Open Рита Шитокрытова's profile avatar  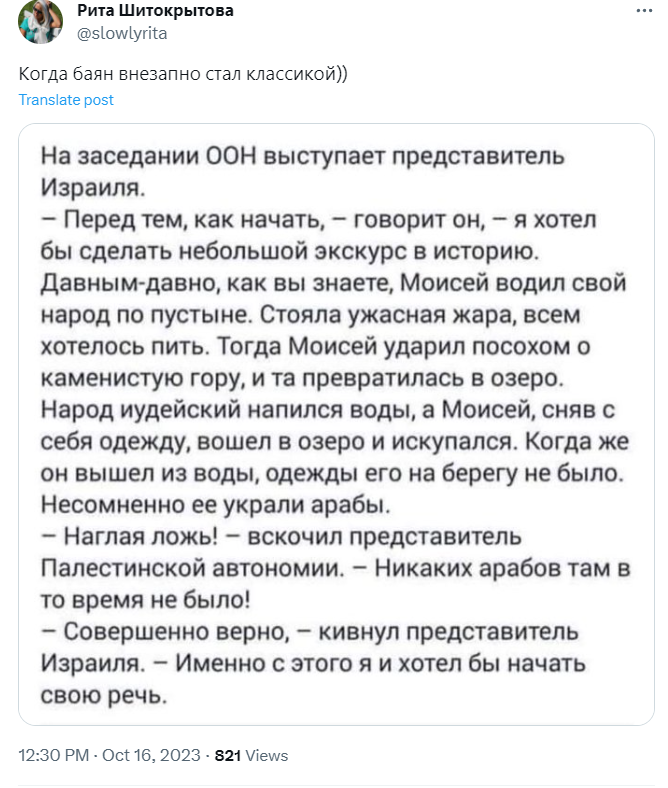coord(40,22)
